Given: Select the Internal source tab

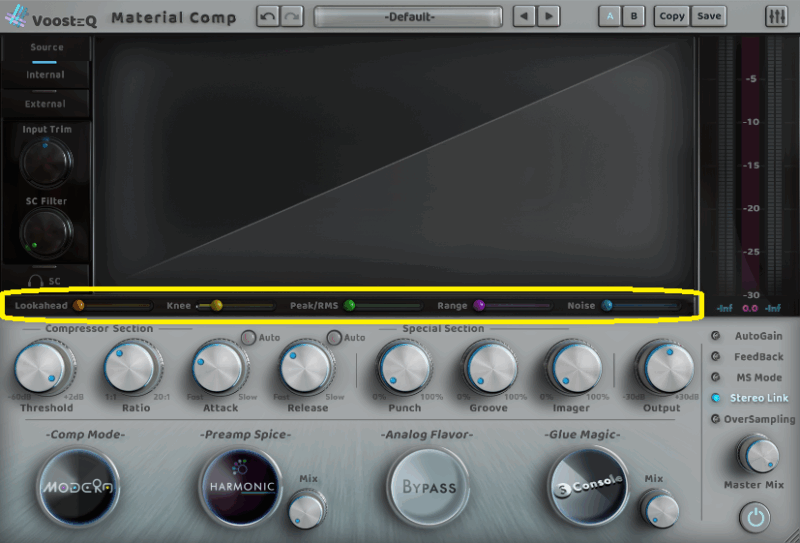Looking at the screenshot, I should [x=45, y=75].
